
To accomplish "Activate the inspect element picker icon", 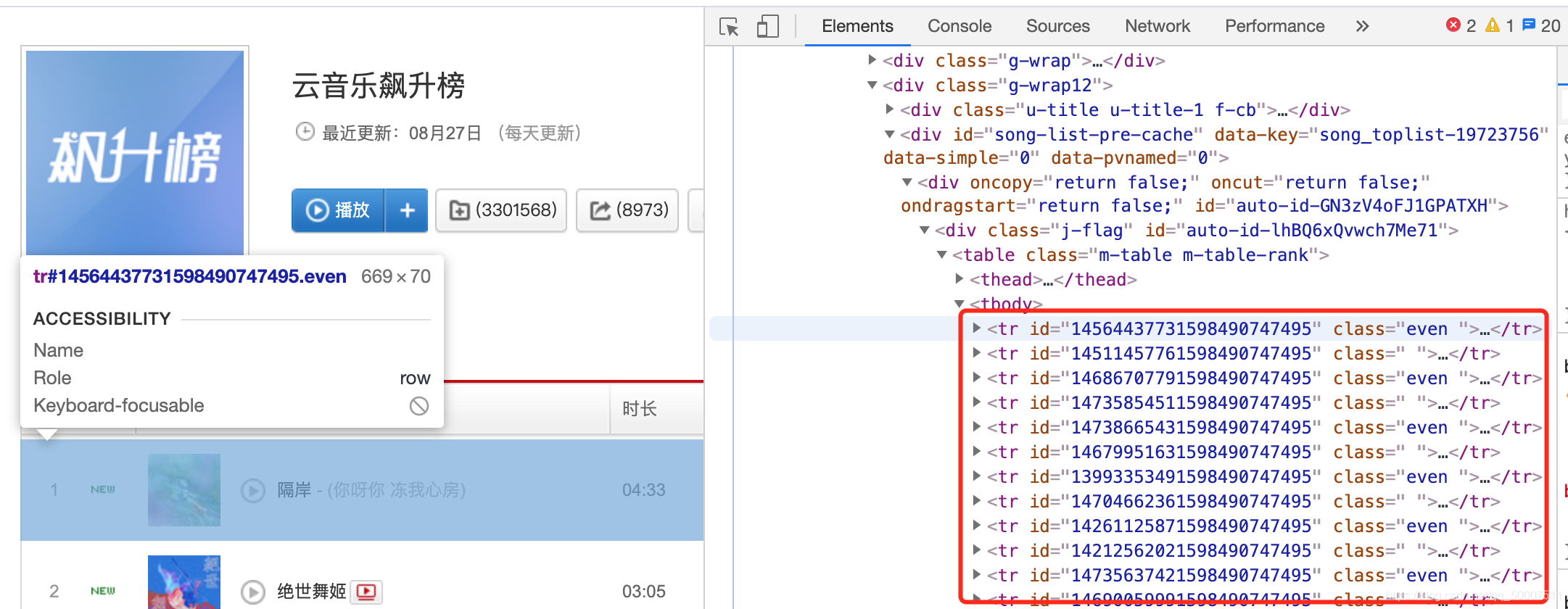I will click(729, 27).
